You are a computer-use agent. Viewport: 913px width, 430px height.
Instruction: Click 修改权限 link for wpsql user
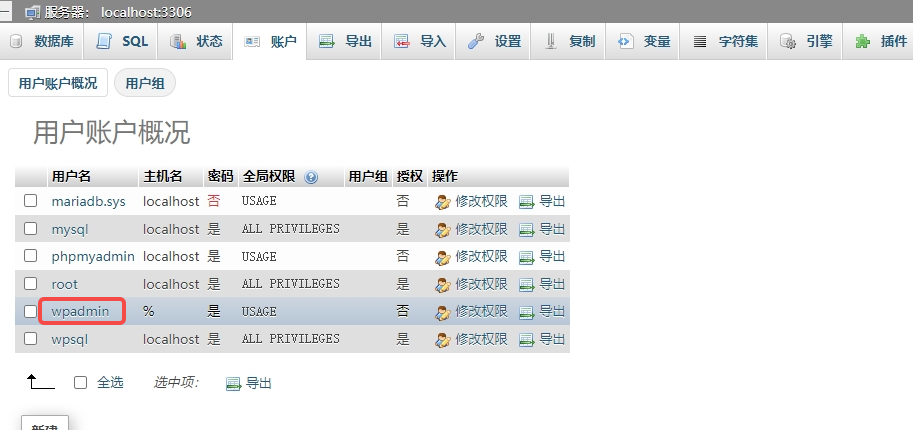pyautogui.click(x=481, y=339)
